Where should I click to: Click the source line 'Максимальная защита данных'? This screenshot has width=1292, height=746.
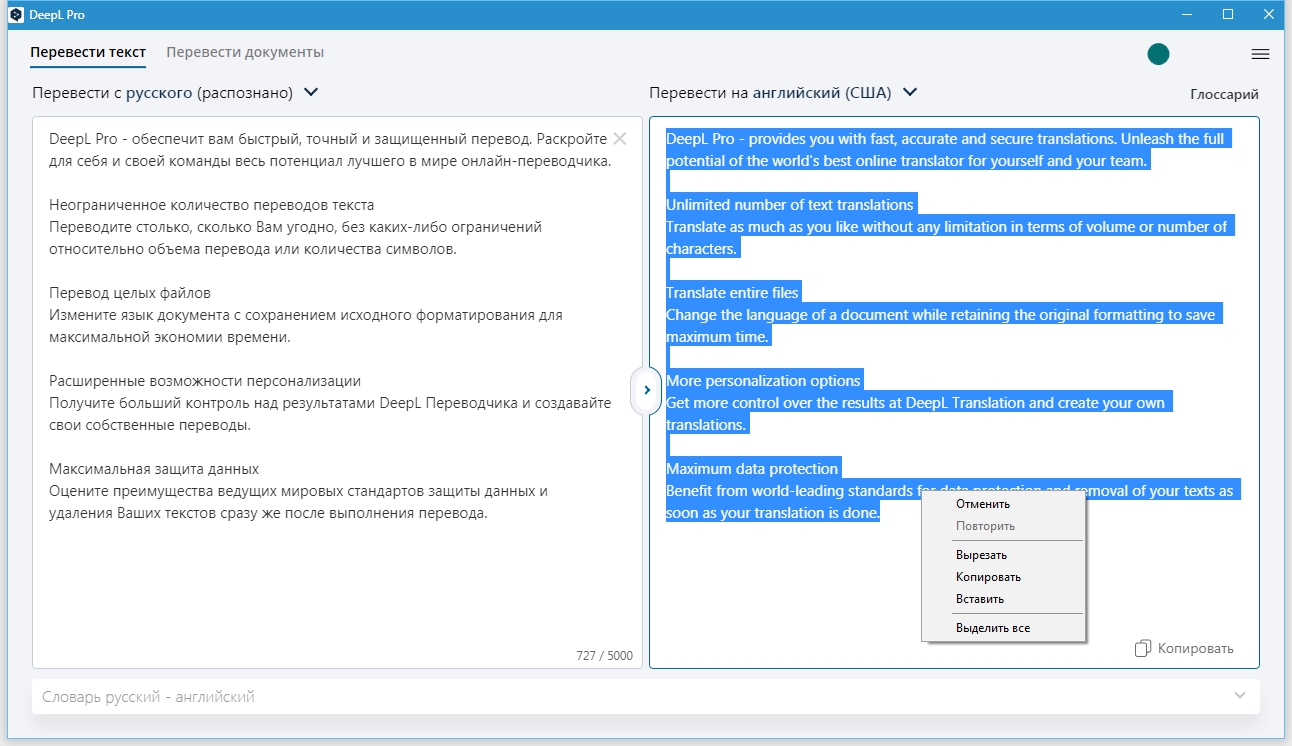pyautogui.click(x=154, y=469)
